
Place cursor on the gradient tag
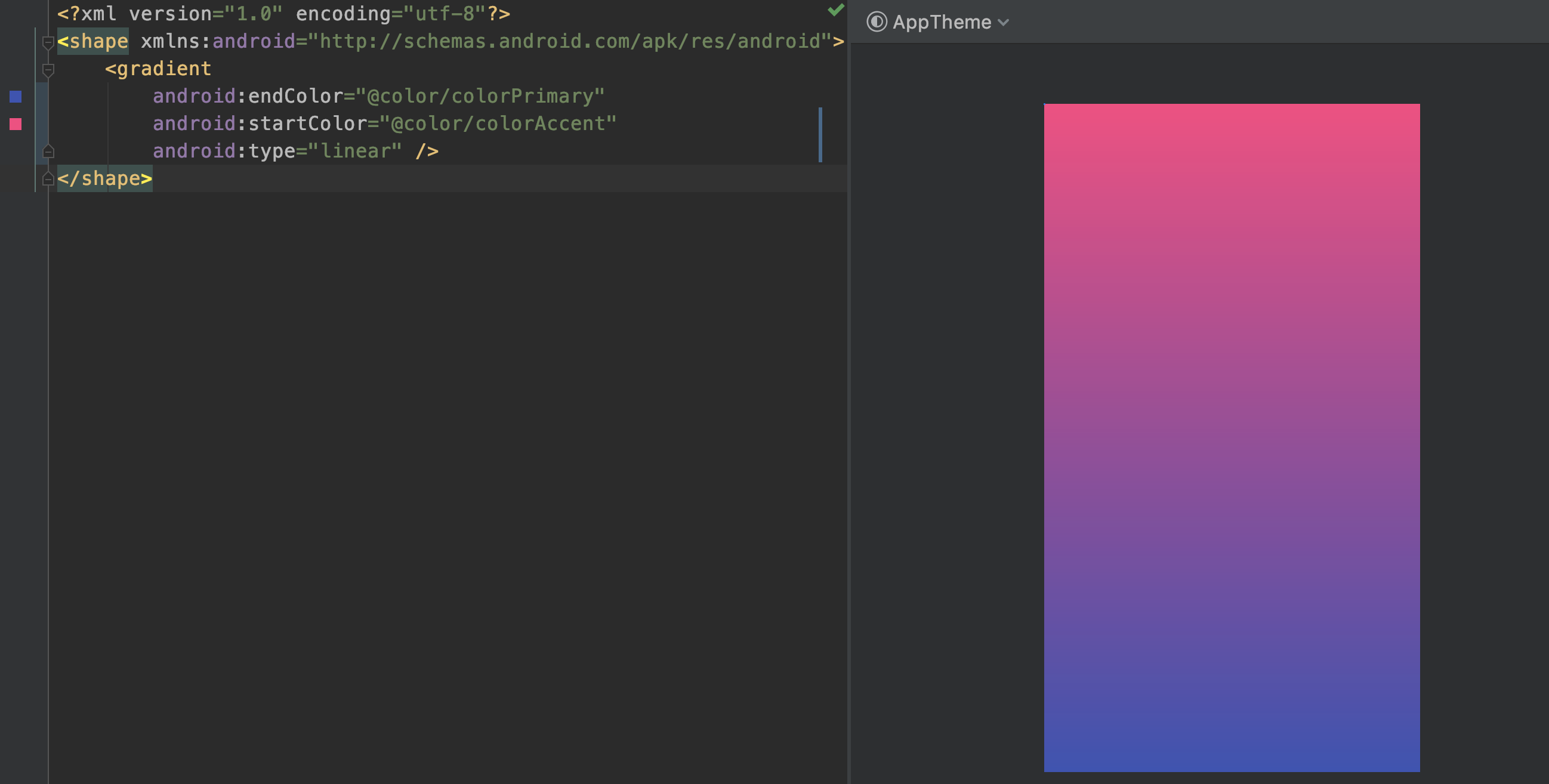tap(158, 68)
